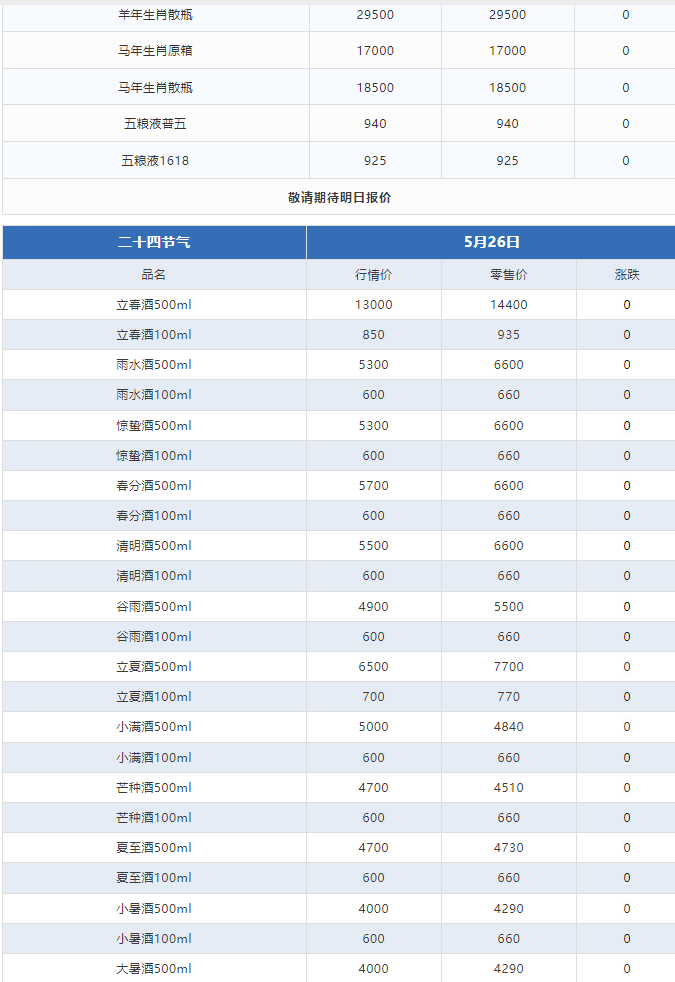Click the 零售价 column header
The width and height of the screenshot is (675, 982).
pos(508,274)
